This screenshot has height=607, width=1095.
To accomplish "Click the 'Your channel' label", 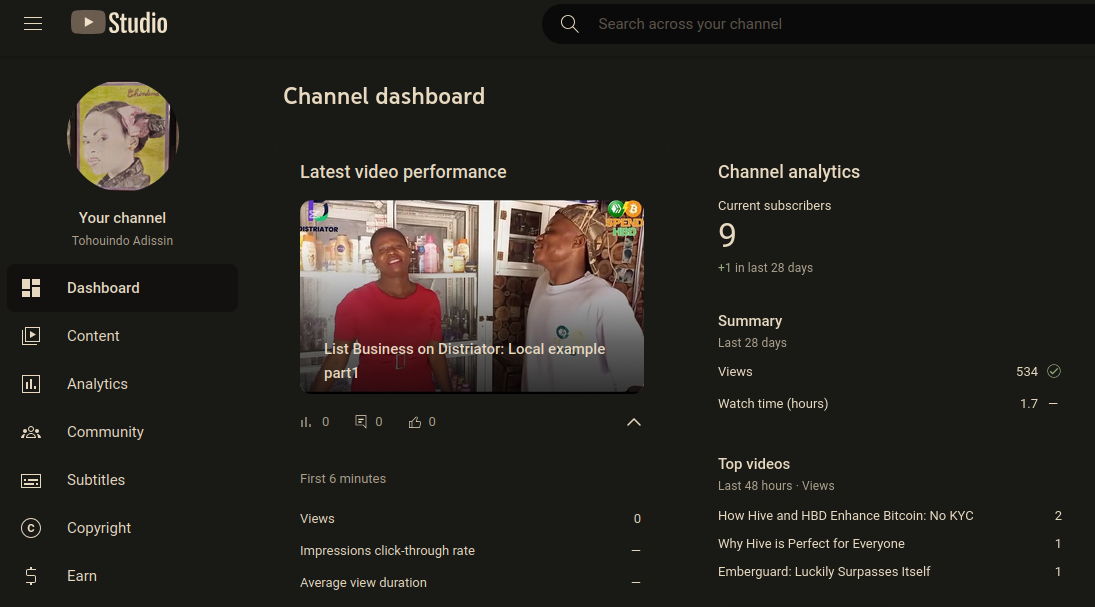I will (x=122, y=218).
